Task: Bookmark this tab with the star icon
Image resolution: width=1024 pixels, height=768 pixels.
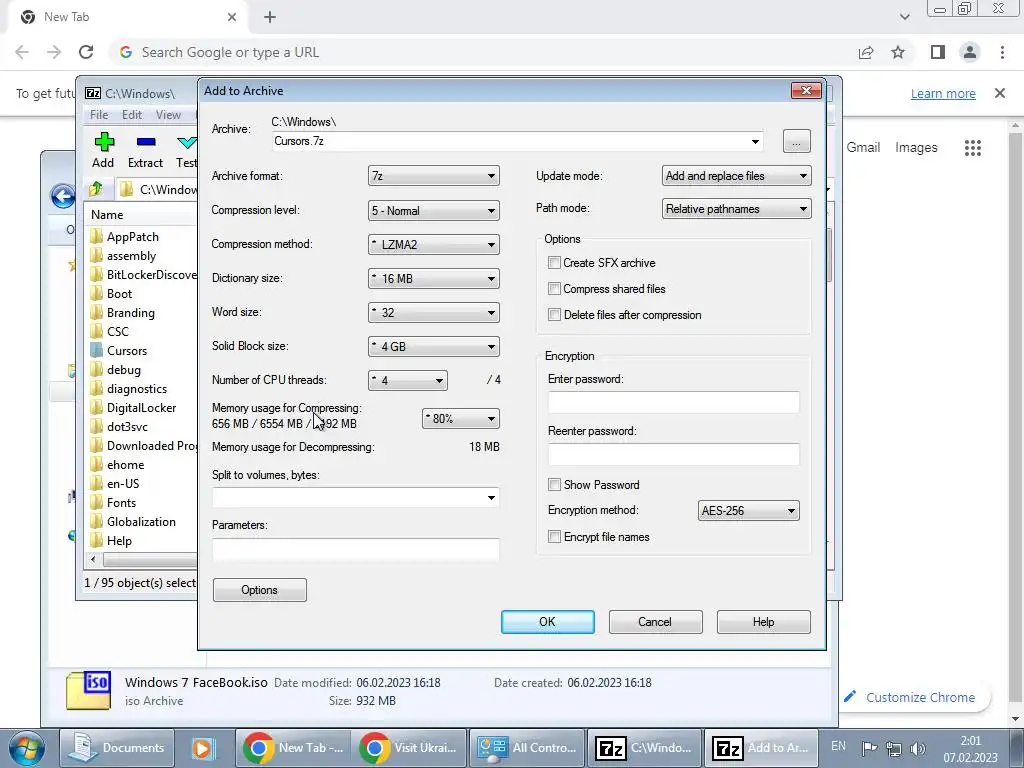Action: (x=898, y=52)
